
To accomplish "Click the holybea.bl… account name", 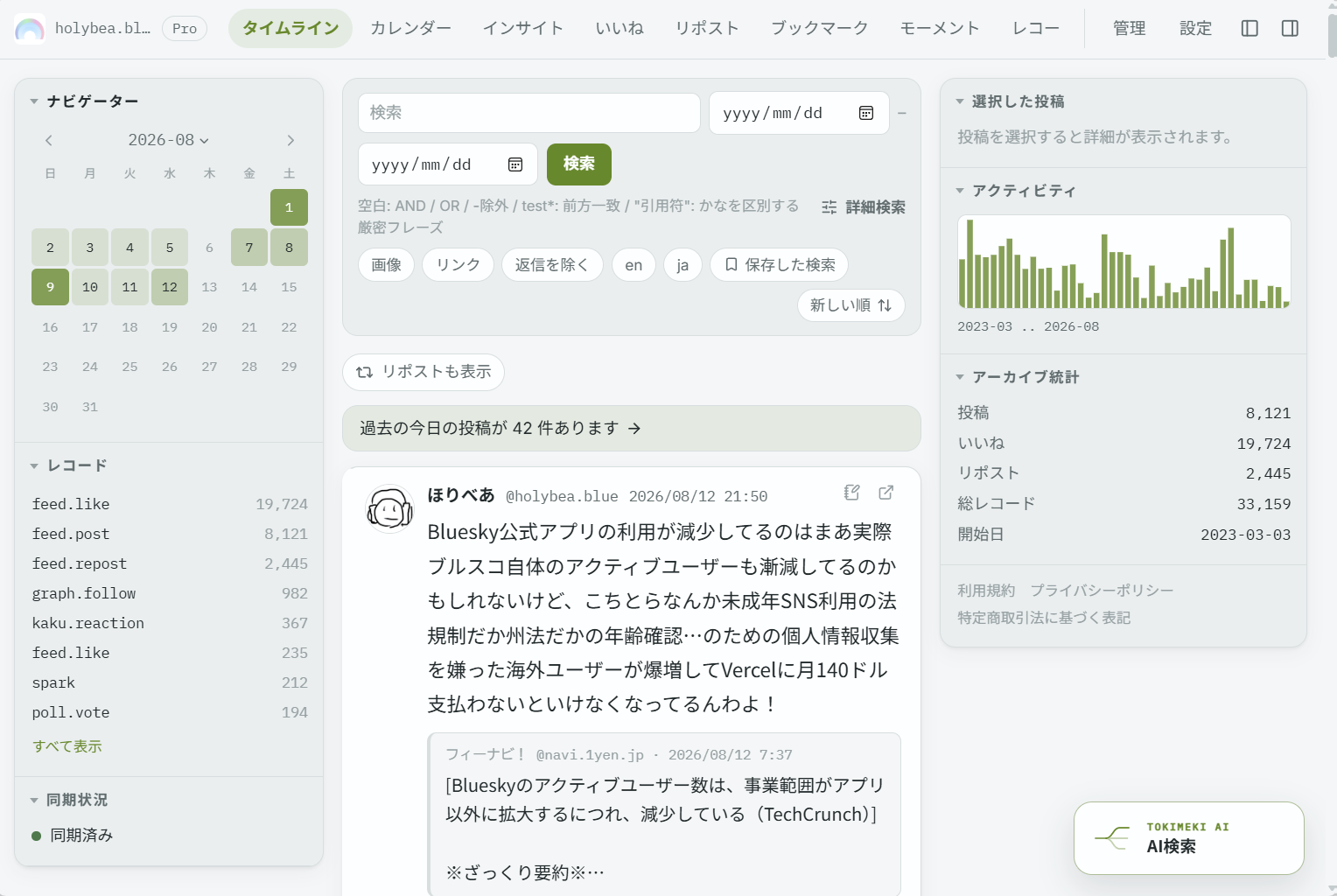I will click(102, 28).
